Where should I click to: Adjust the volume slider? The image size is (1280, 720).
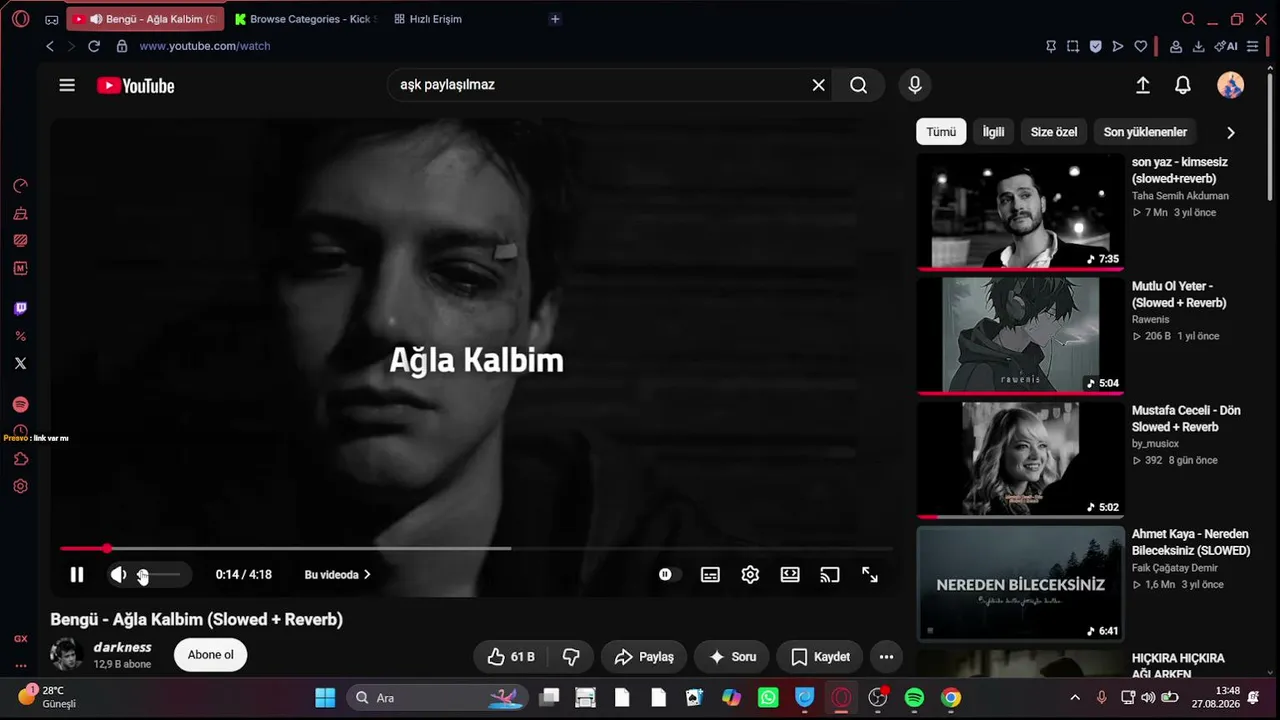coord(159,575)
